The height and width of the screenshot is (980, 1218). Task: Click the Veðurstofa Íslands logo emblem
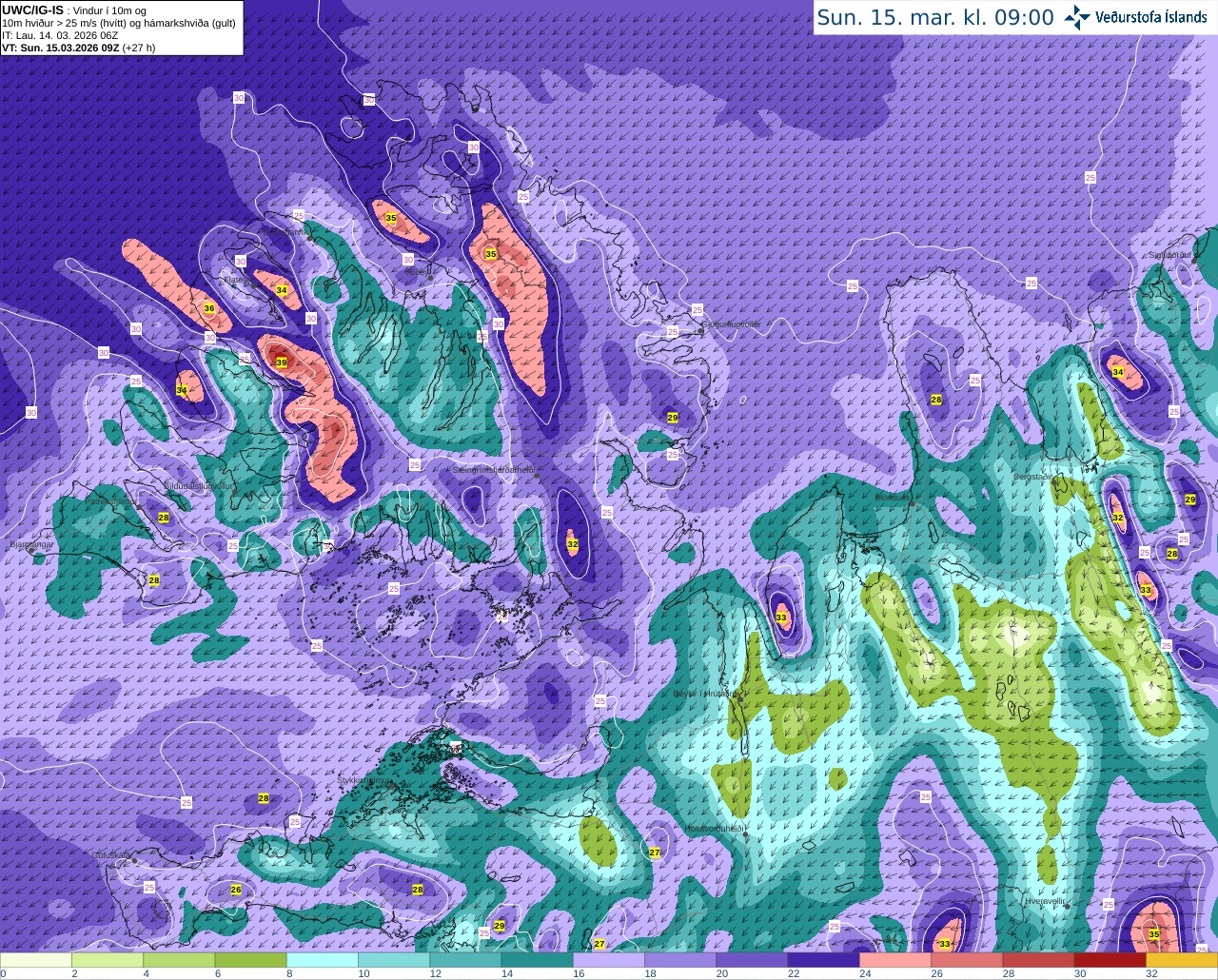pos(1077,17)
